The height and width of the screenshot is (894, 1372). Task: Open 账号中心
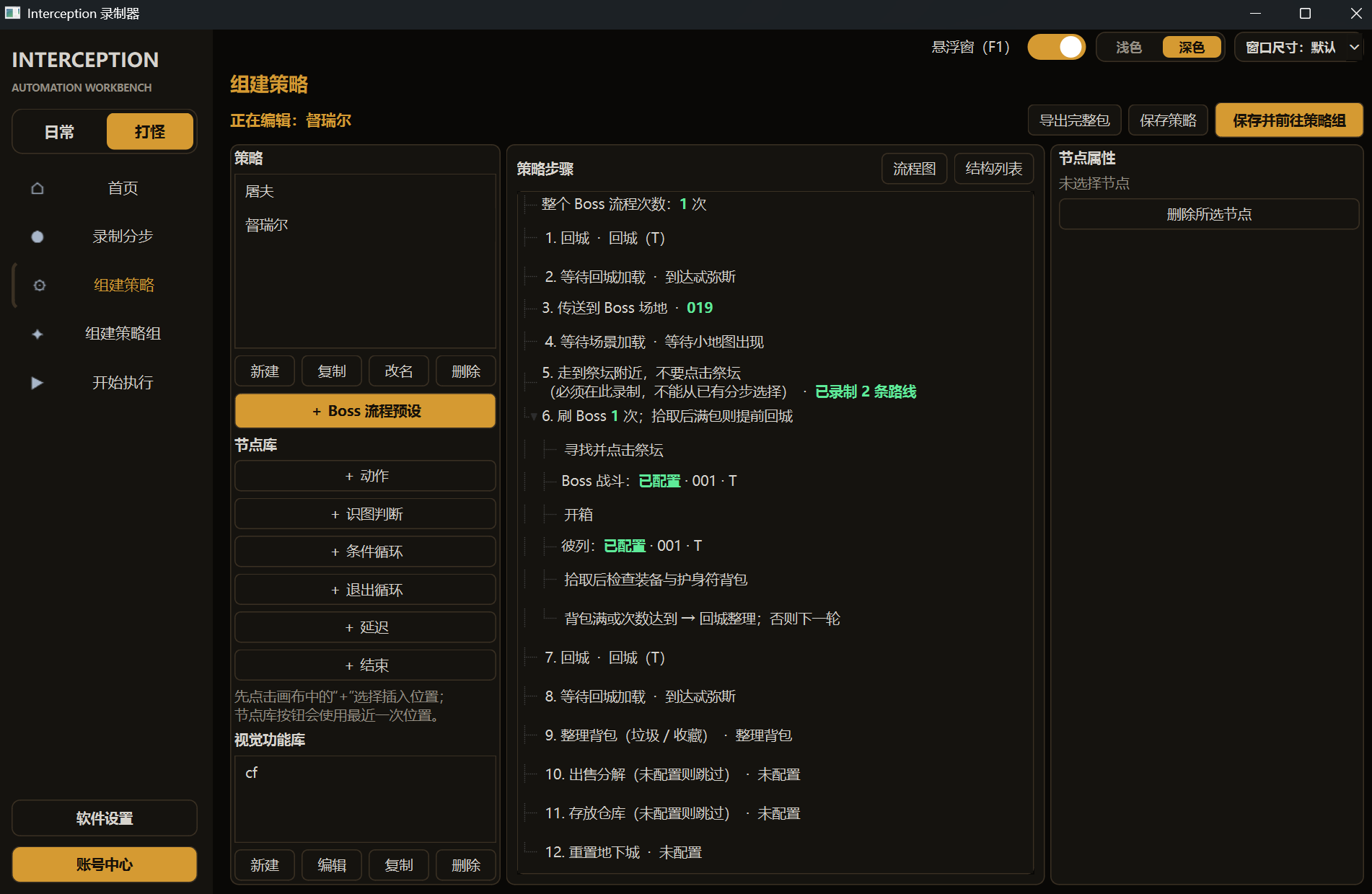pos(105,864)
